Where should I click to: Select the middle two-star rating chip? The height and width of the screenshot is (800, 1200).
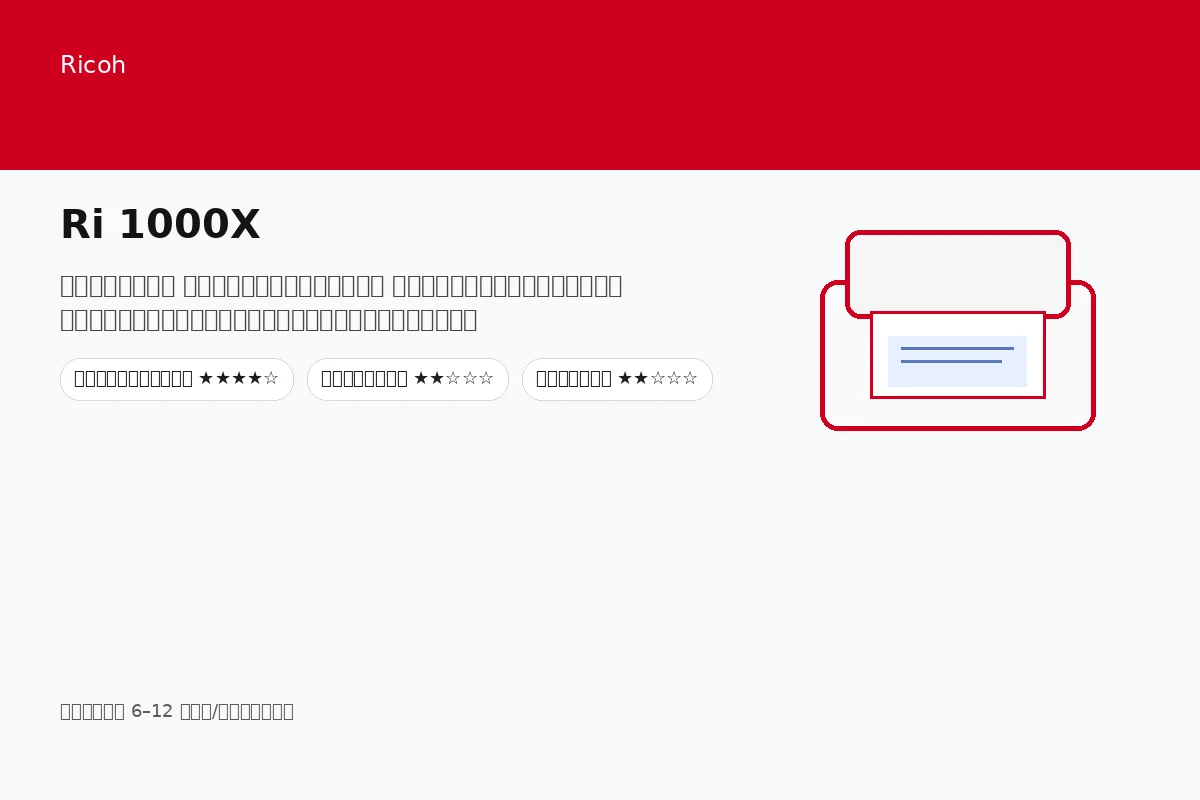pyautogui.click(x=408, y=379)
